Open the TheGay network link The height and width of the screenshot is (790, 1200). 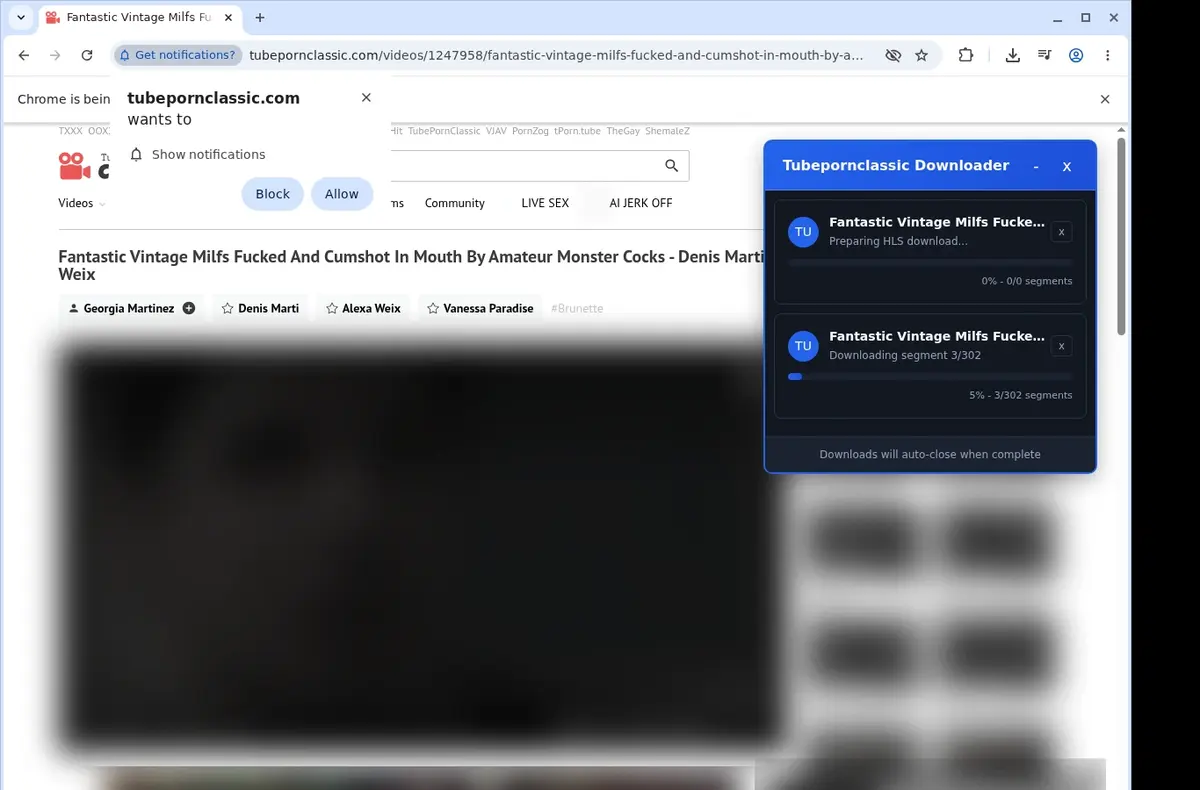pyautogui.click(x=623, y=131)
